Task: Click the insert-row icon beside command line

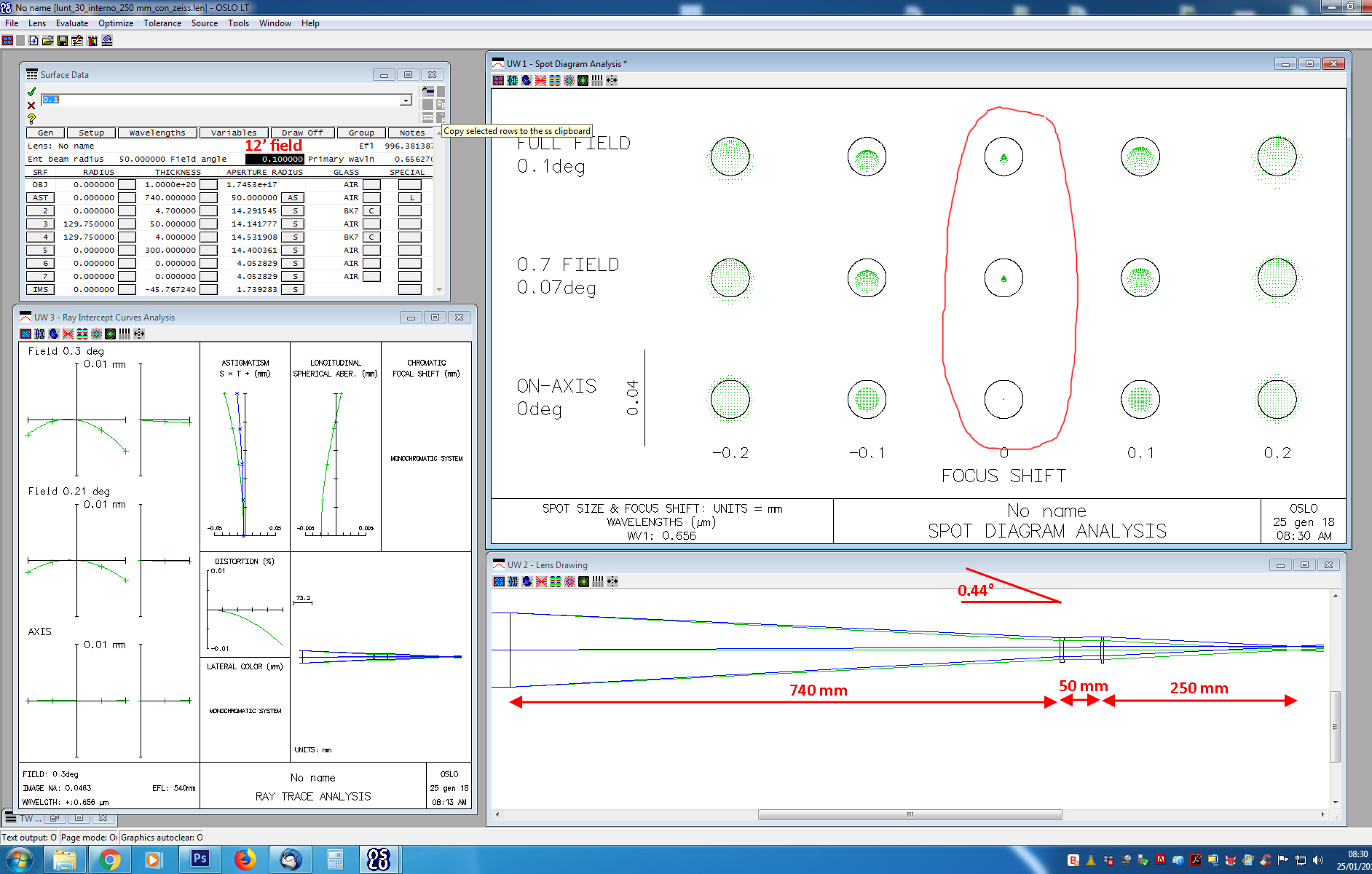Action: click(x=428, y=92)
